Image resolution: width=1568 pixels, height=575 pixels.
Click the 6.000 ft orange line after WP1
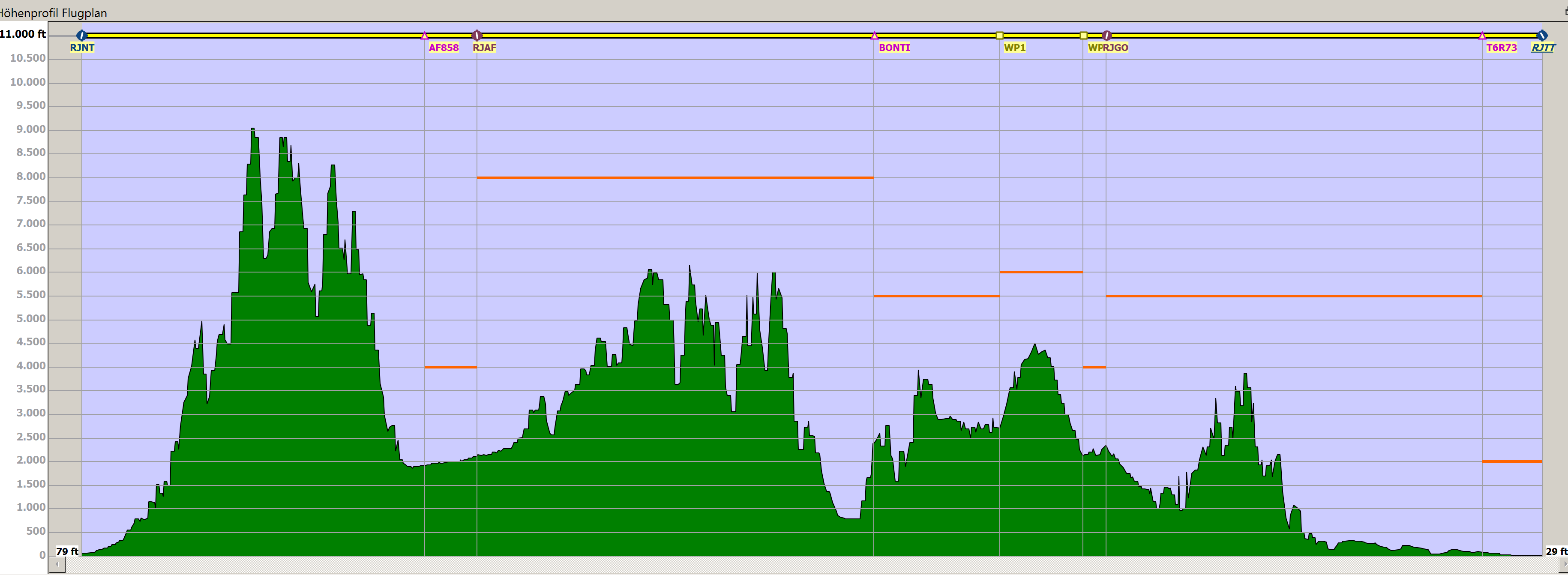(1041, 272)
